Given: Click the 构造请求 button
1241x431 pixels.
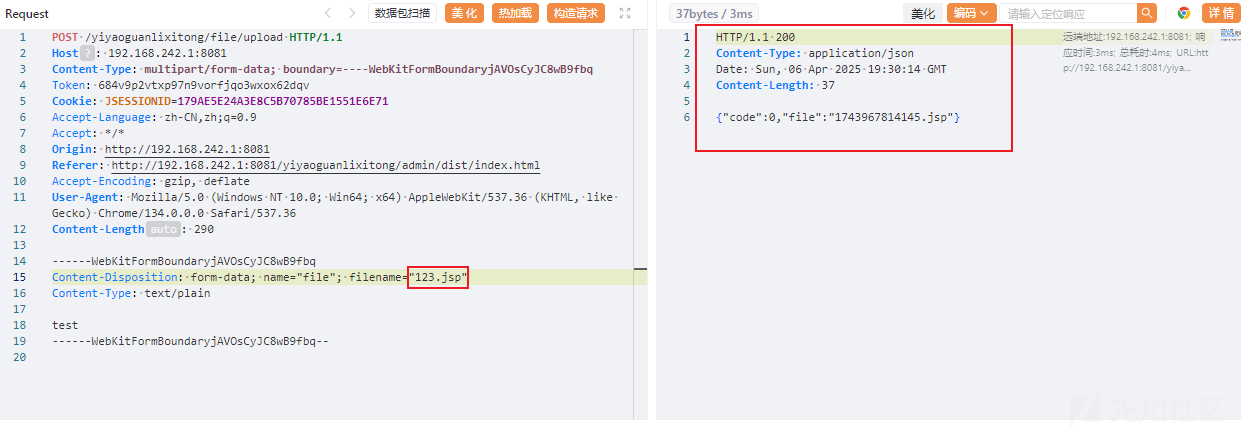Looking at the screenshot, I should point(576,13).
